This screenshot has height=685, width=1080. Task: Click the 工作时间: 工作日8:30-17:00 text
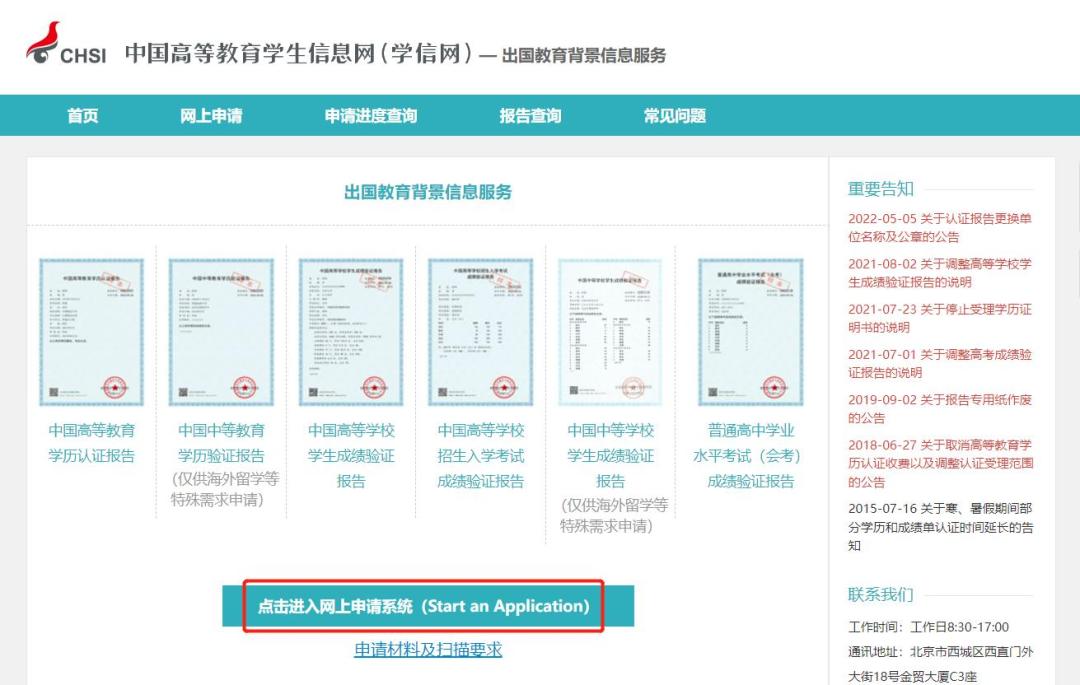coord(928,627)
